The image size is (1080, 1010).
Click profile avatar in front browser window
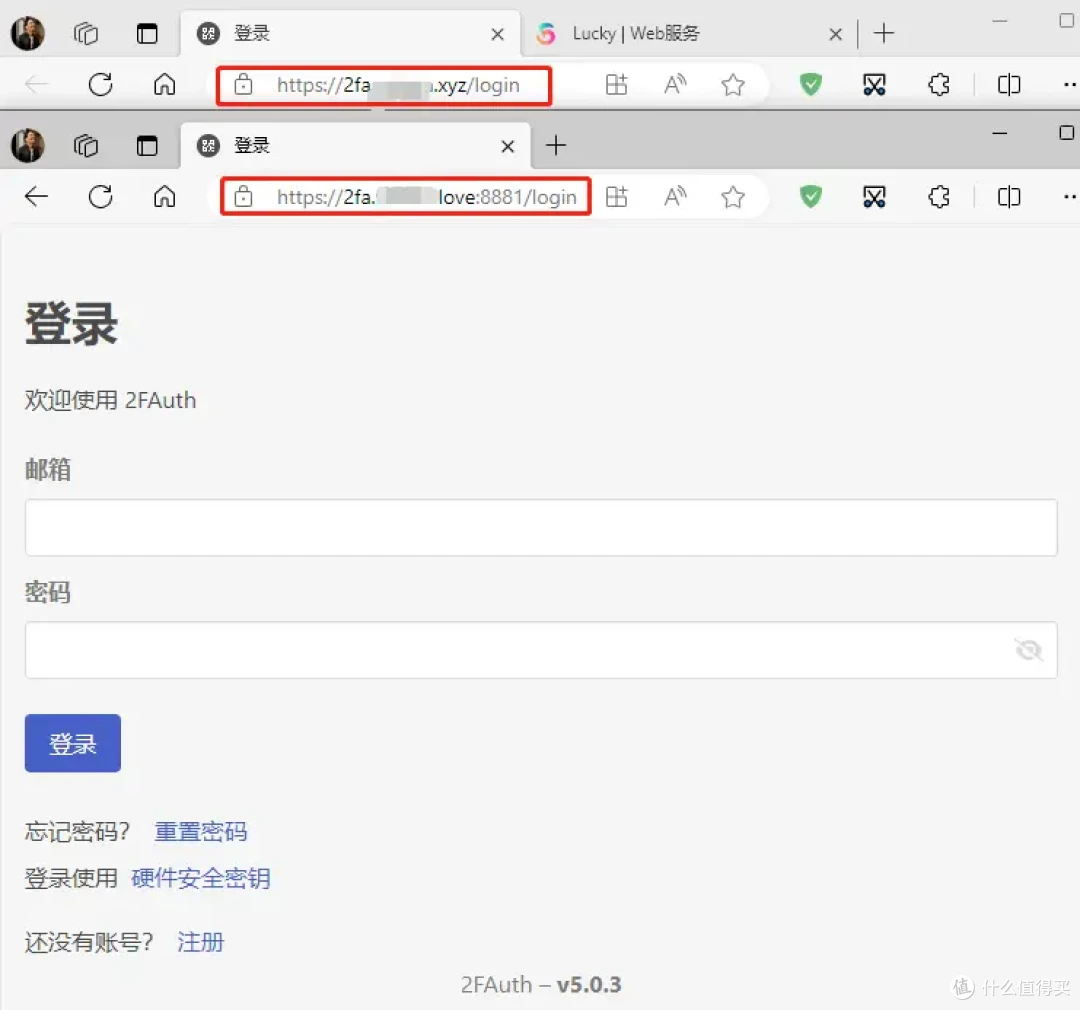point(28,145)
